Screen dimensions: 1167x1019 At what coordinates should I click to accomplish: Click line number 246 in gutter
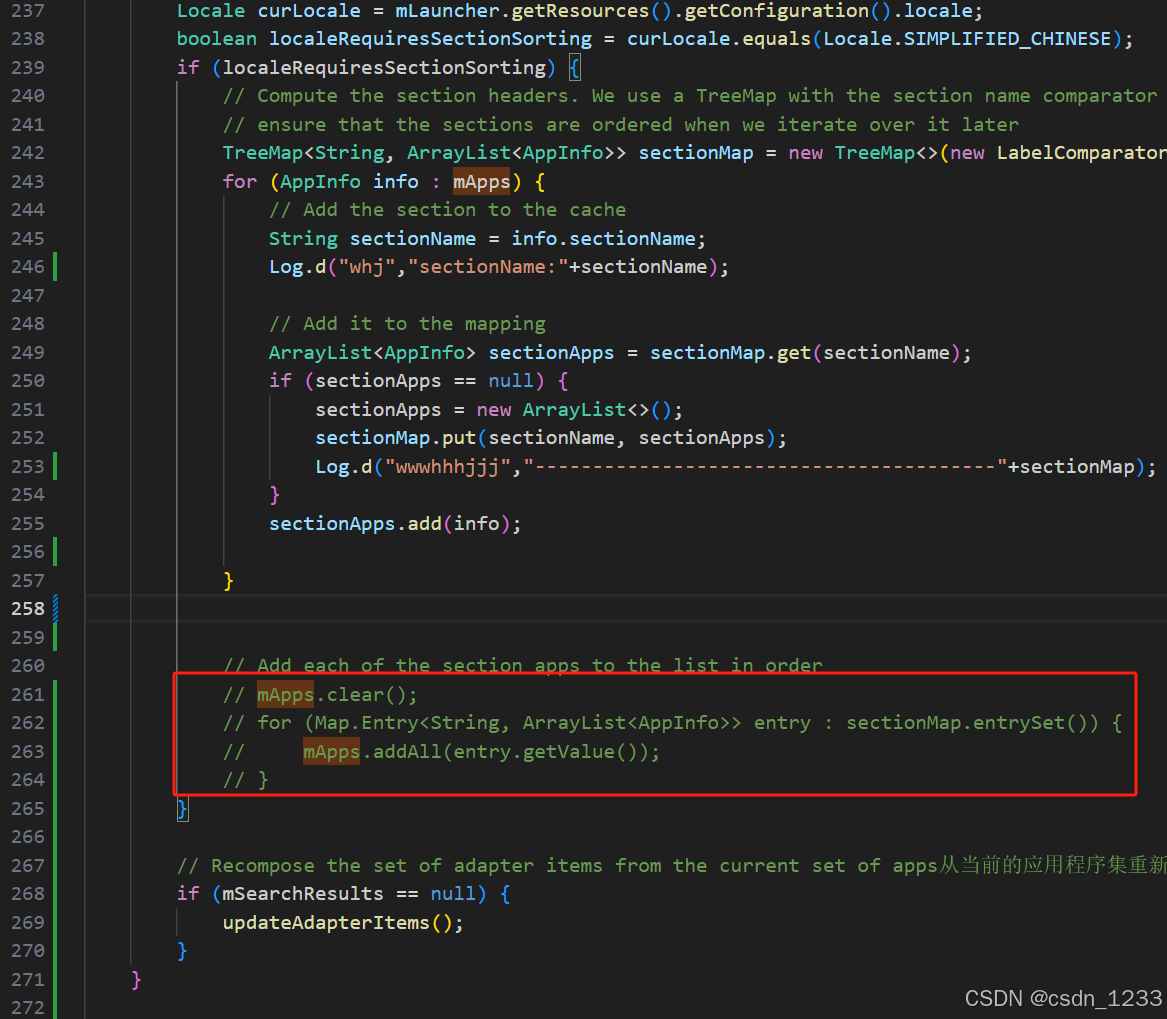click(x=28, y=266)
